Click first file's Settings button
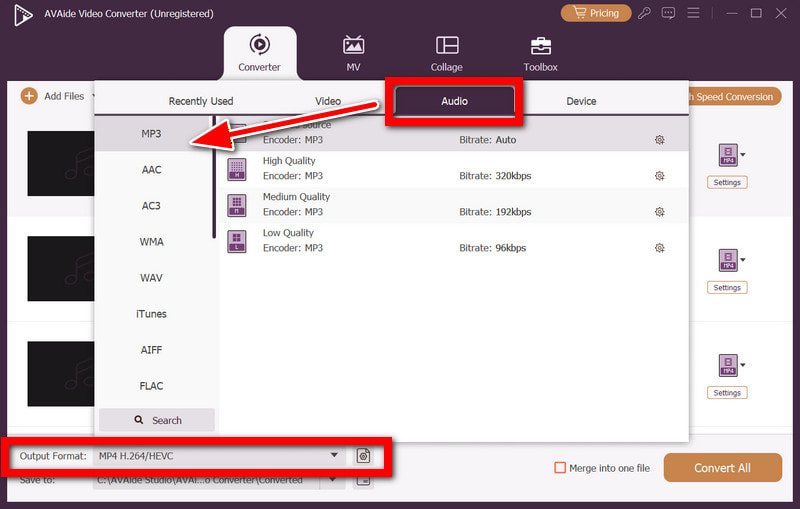This screenshot has width=800, height=509. pyautogui.click(x=727, y=182)
